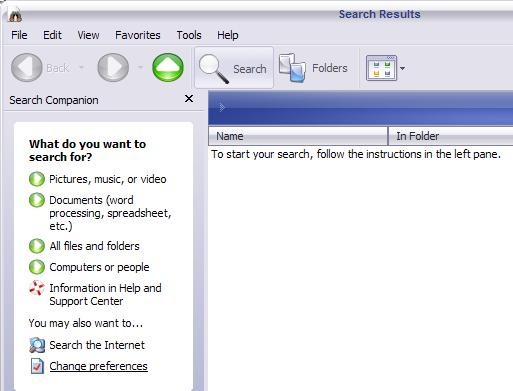Open the Back history dropdown arrow

click(x=81, y=68)
